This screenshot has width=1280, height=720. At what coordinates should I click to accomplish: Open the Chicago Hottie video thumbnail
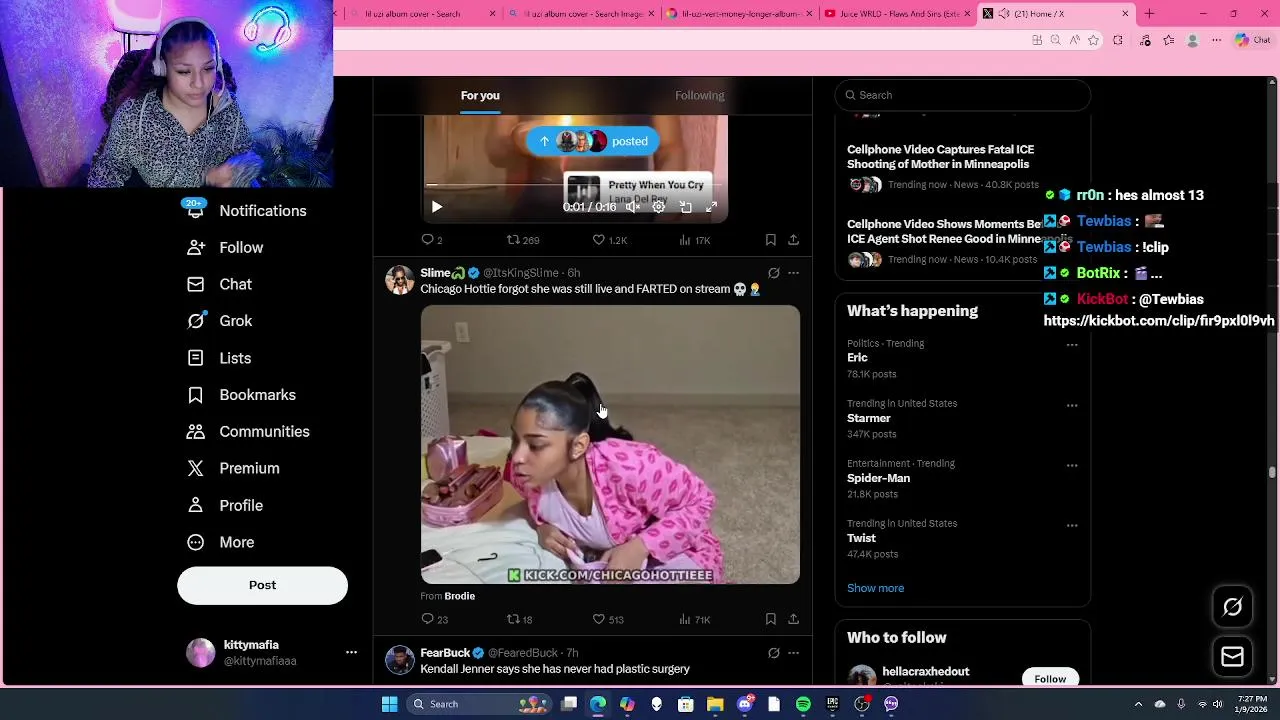tap(610, 445)
